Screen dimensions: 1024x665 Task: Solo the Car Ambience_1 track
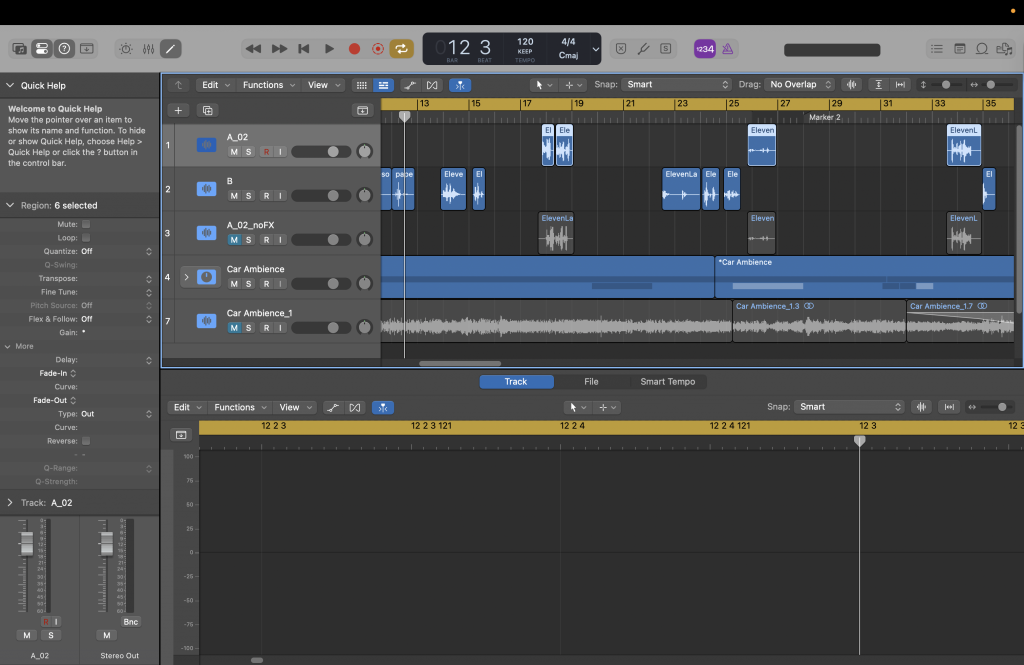click(x=249, y=328)
